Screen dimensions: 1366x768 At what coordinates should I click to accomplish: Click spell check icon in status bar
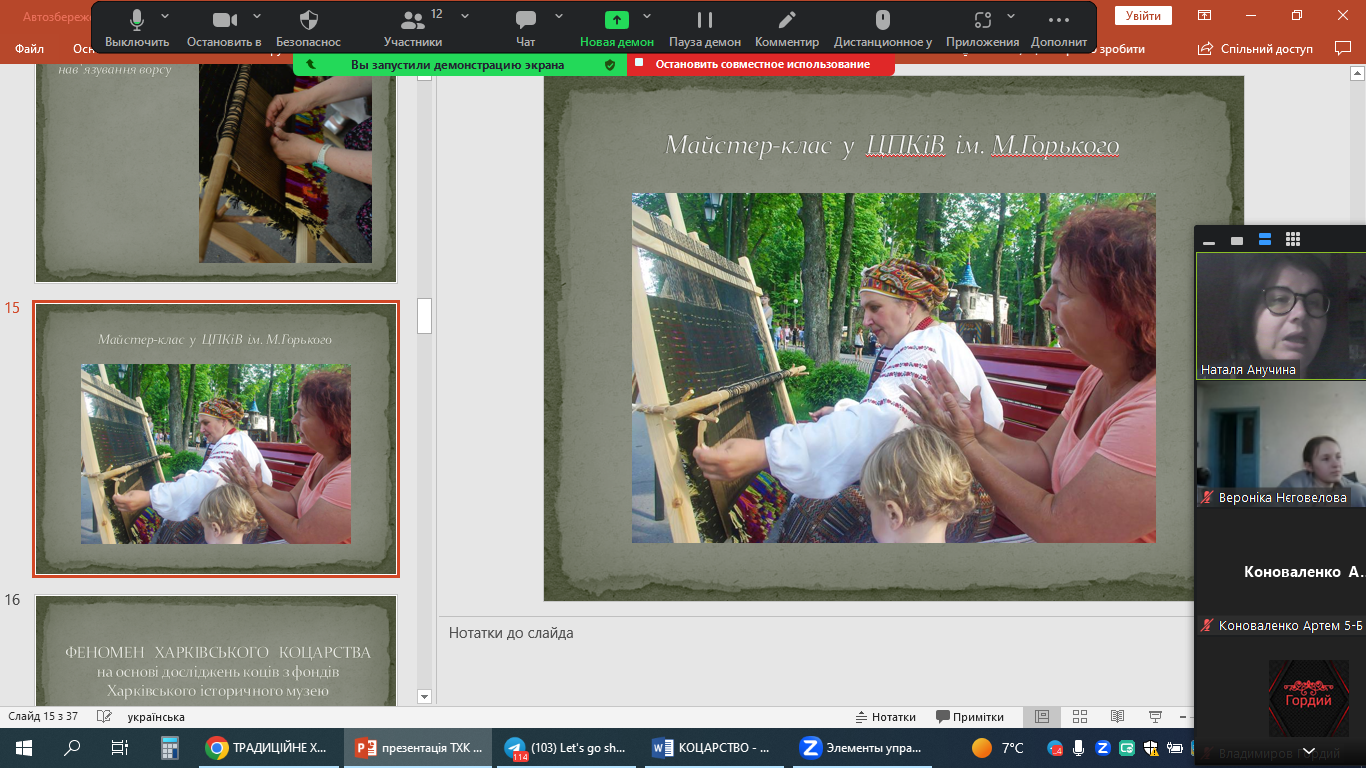point(103,717)
